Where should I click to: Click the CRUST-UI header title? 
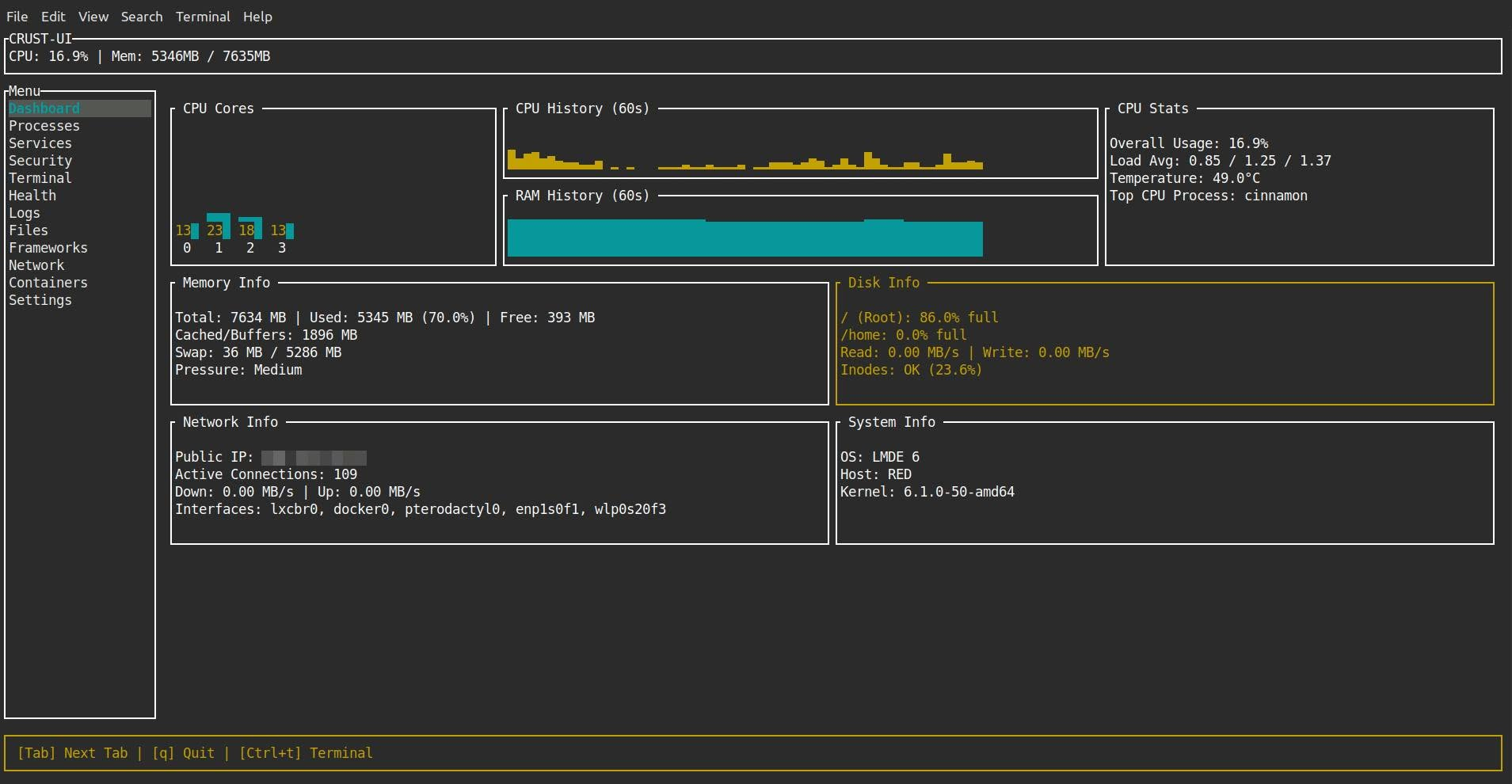pyautogui.click(x=40, y=38)
